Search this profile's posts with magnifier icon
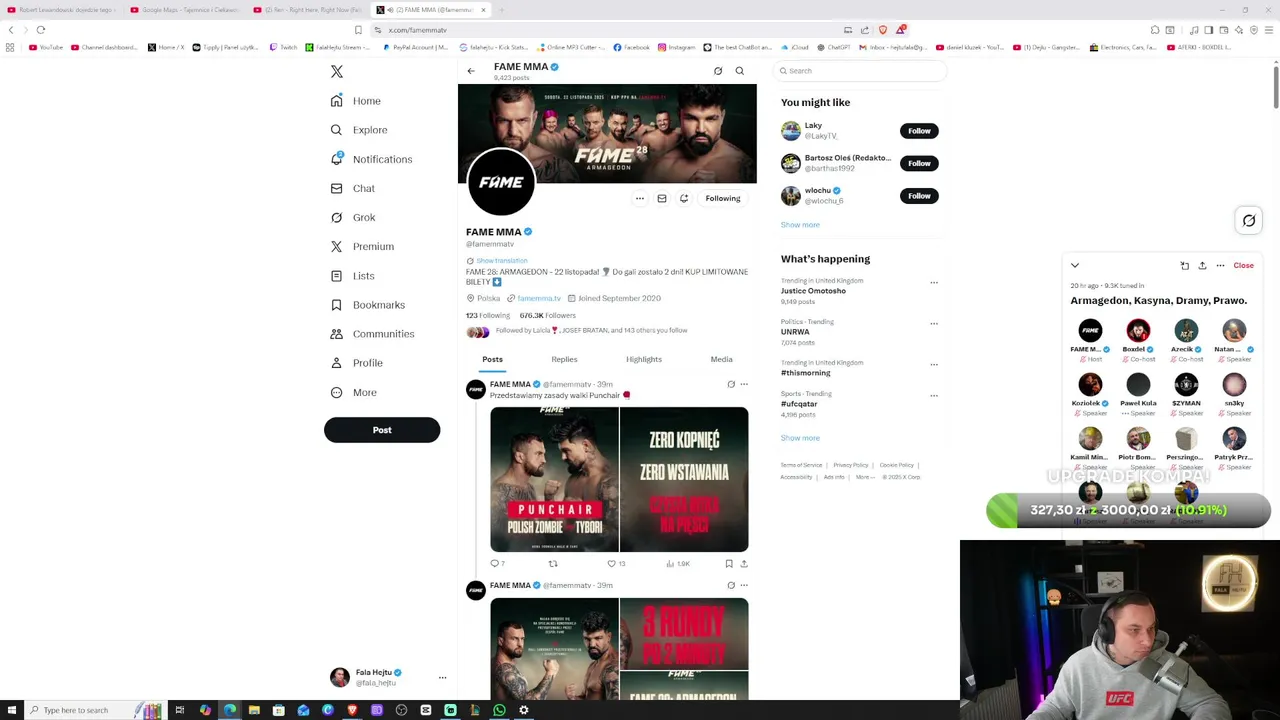This screenshot has height=720, width=1280. pyautogui.click(x=740, y=71)
